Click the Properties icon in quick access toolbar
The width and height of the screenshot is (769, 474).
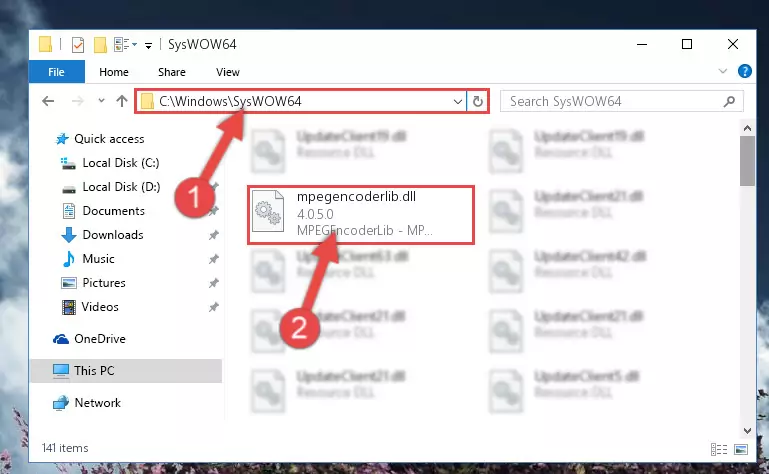point(77,45)
